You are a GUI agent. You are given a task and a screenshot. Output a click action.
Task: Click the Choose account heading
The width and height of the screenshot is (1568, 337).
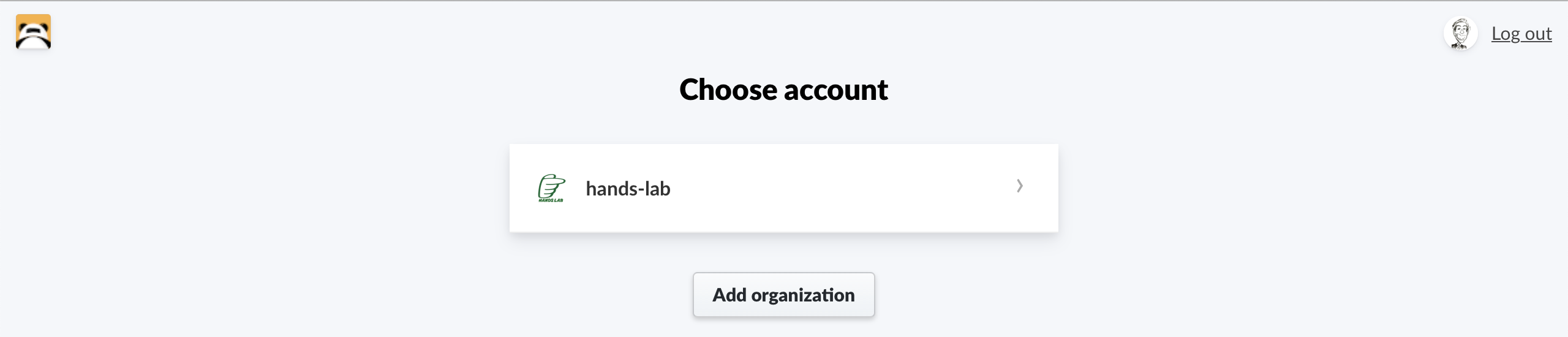(783, 89)
